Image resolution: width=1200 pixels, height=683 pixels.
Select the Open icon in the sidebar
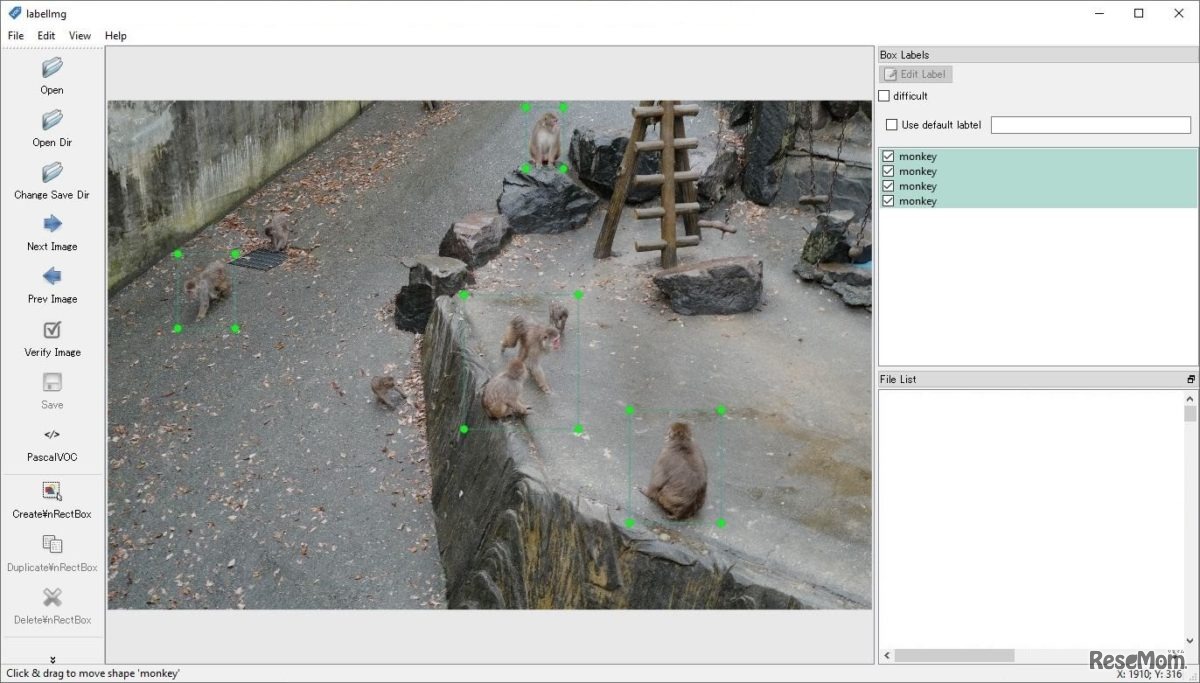51,68
